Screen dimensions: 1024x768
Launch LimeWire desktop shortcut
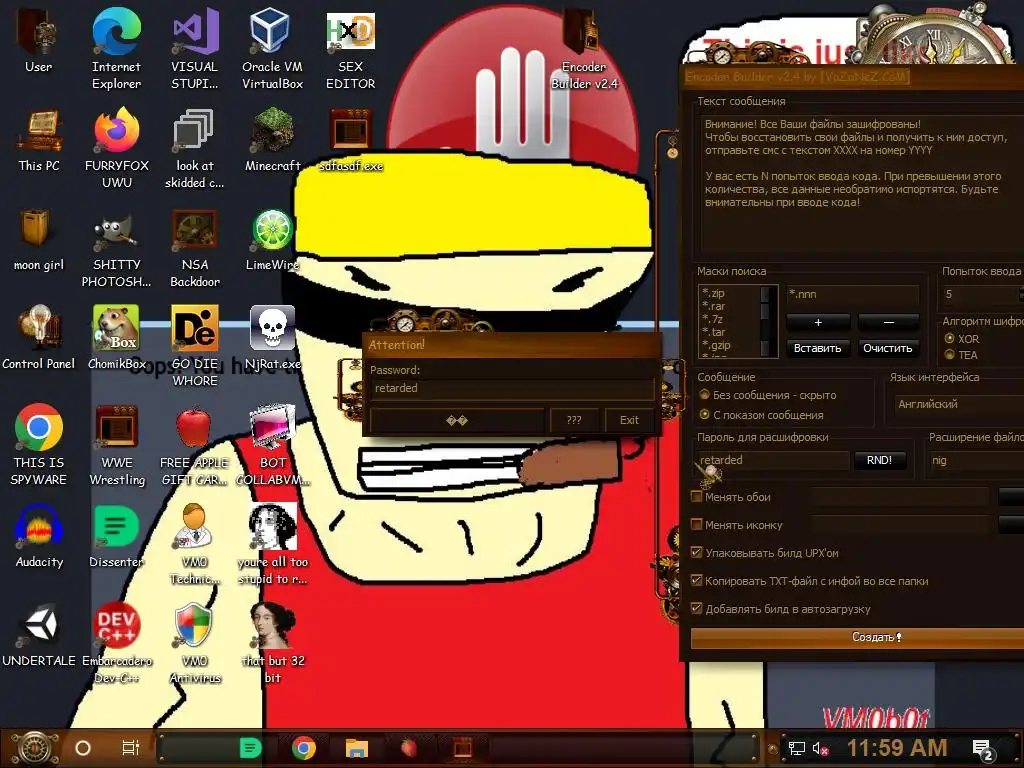coord(272,238)
